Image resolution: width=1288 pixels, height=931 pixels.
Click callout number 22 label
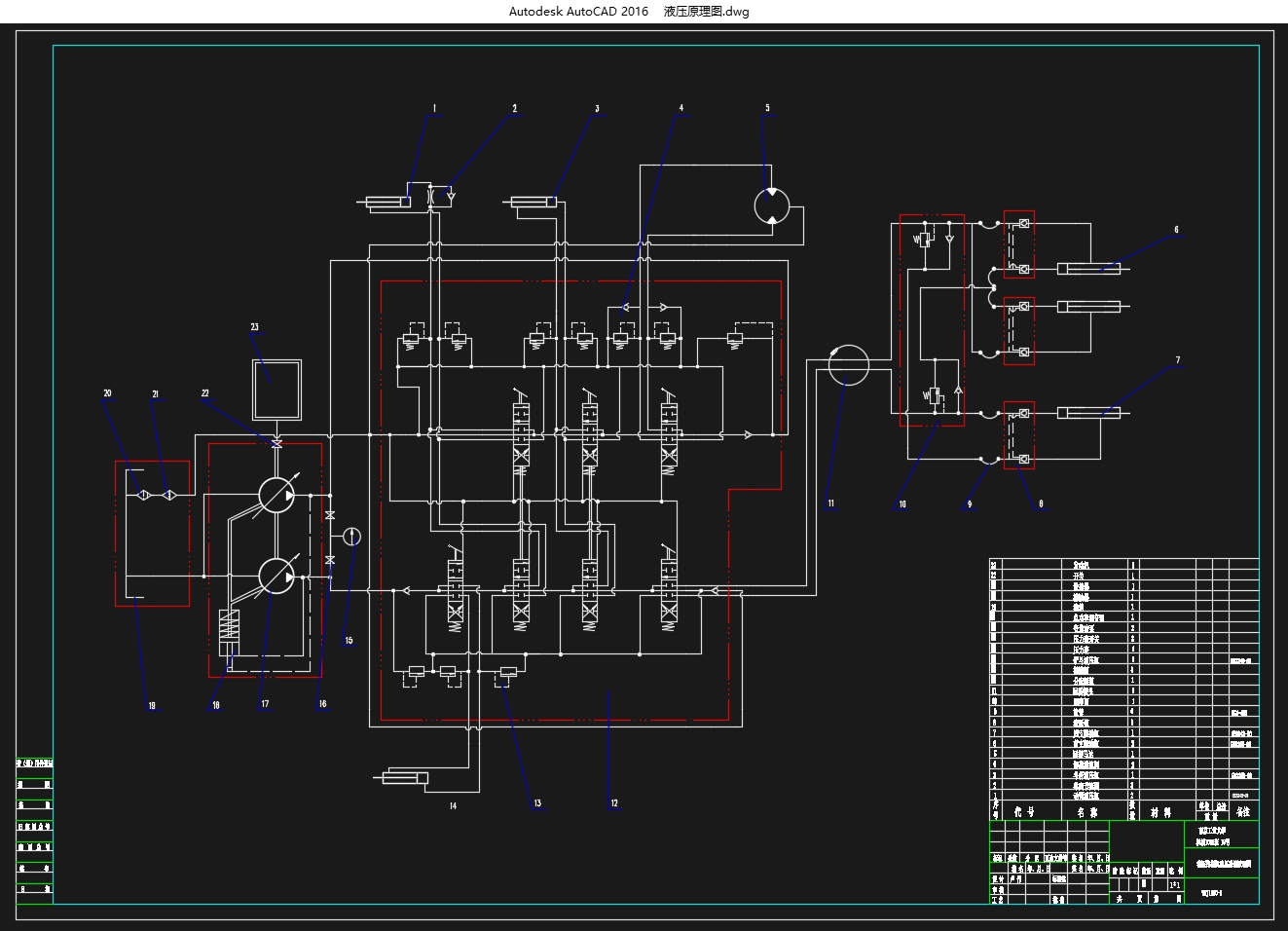tap(205, 393)
